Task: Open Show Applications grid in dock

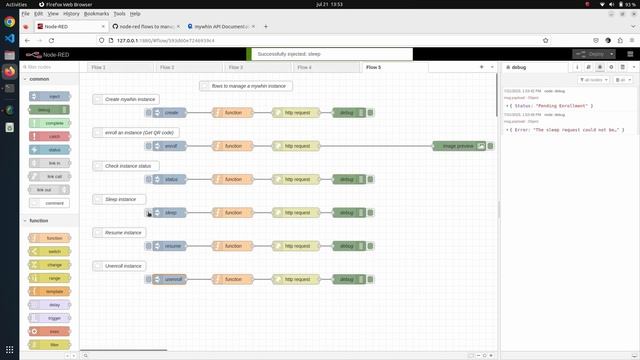Action: [9, 350]
